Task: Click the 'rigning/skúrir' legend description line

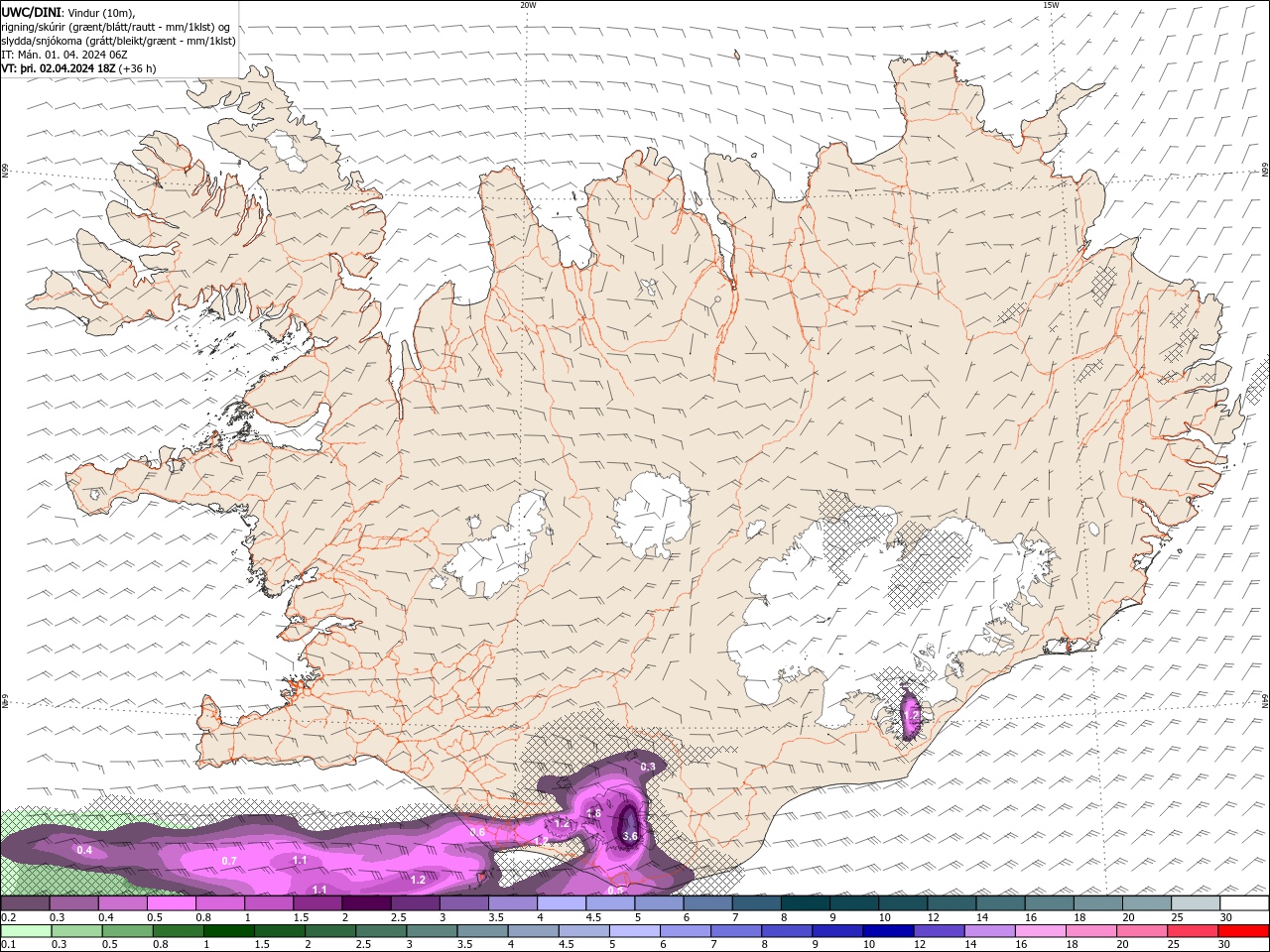Action: (x=117, y=27)
